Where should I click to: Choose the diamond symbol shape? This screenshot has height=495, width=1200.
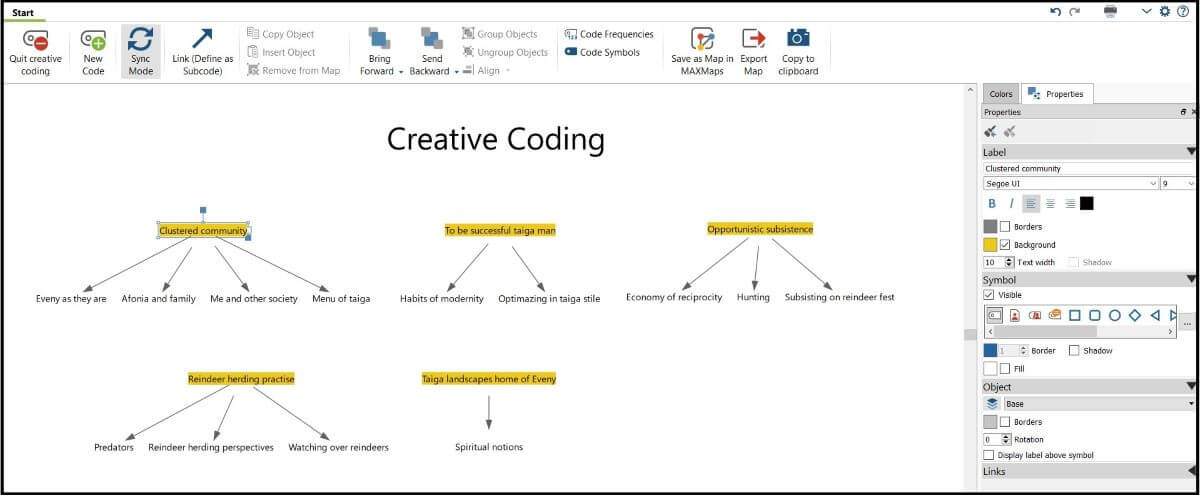[1135, 314]
